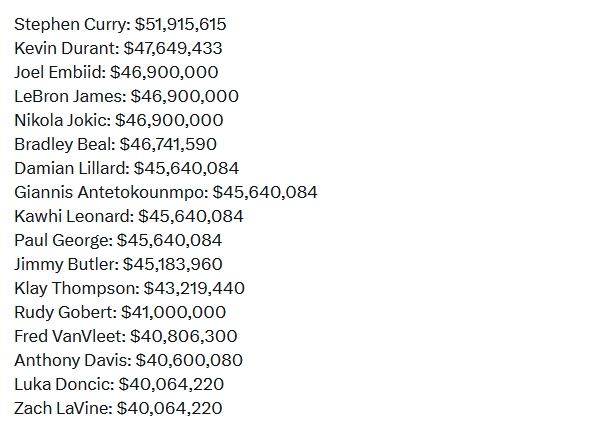Select the Paul George salary line
The height and width of the screenshot is (426, 595).
(118, 241)
